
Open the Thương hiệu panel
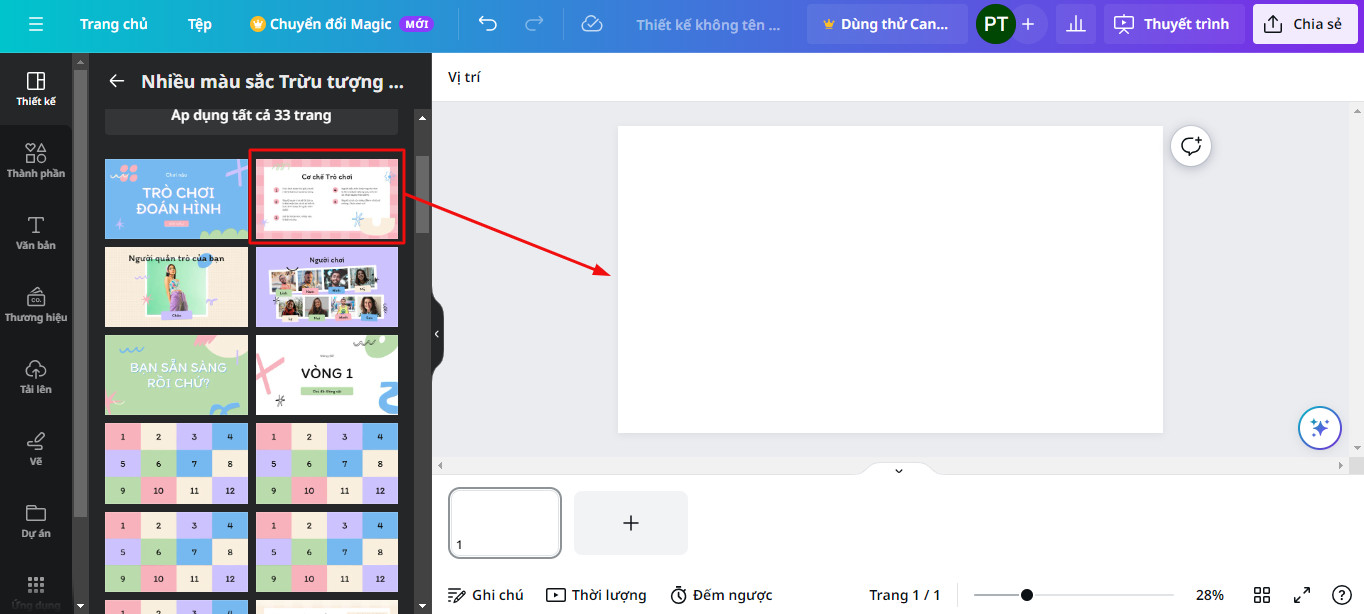36,304
